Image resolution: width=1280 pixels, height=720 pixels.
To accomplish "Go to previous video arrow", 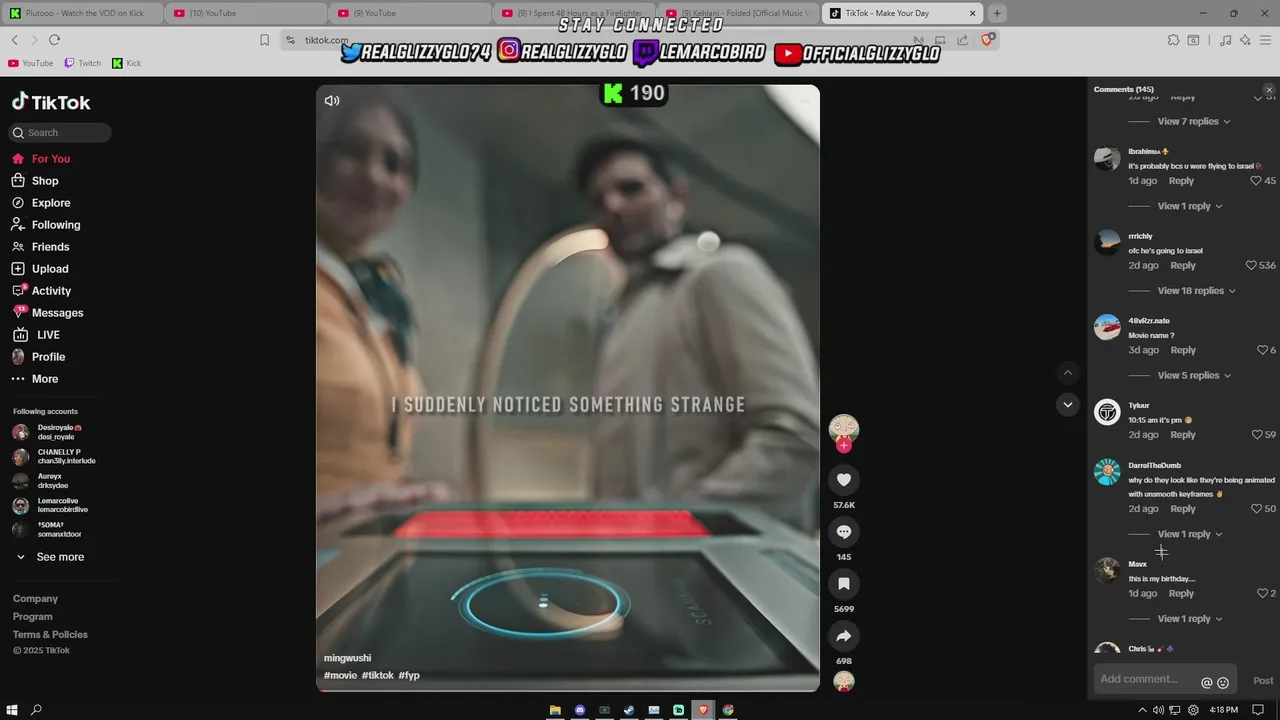I will click(x=1068, y=372).
